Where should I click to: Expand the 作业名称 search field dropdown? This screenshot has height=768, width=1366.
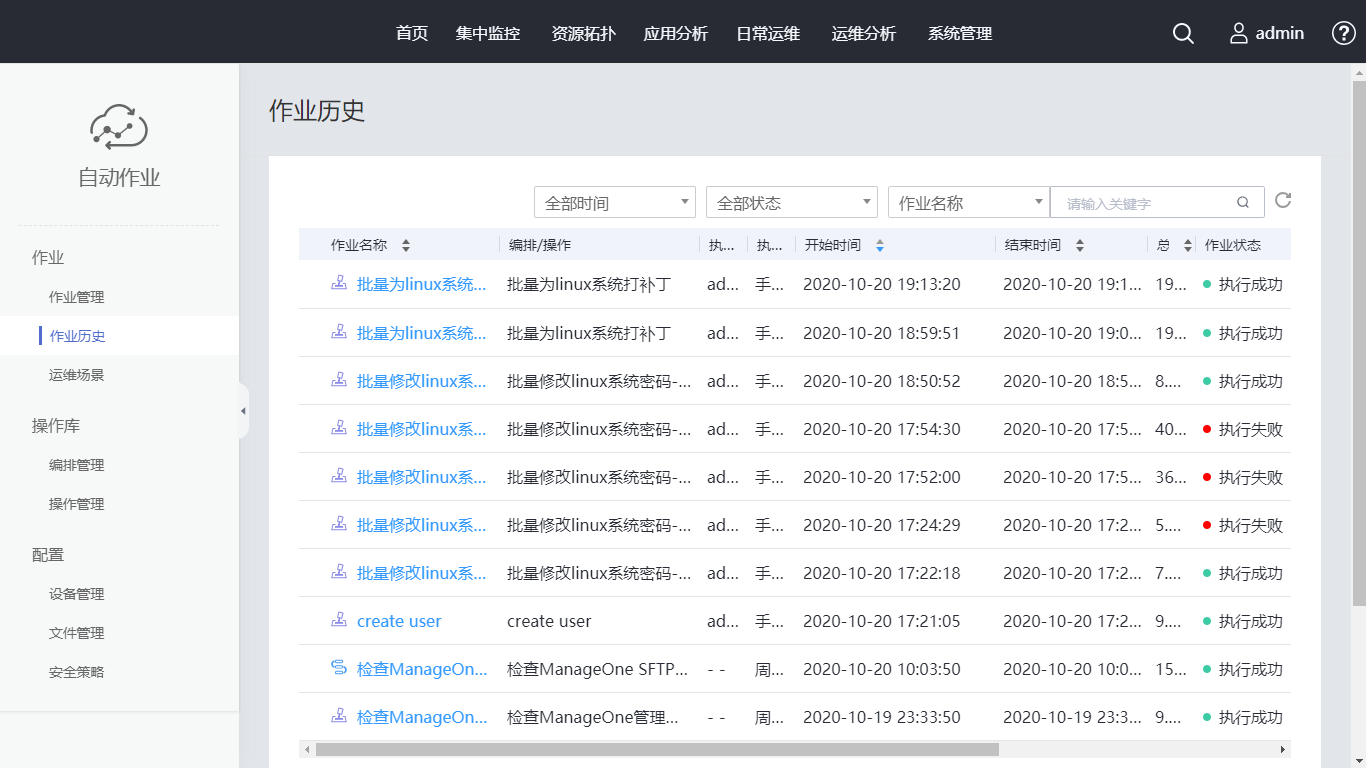[968, 202]
